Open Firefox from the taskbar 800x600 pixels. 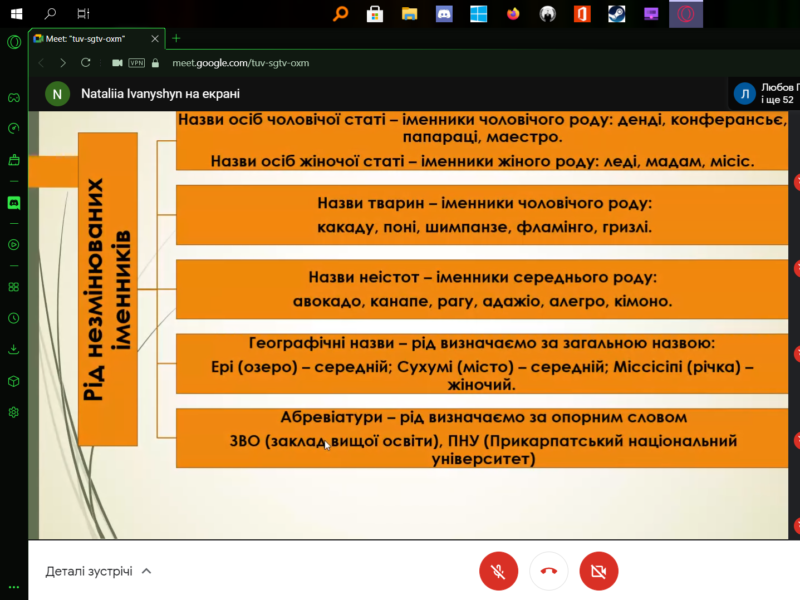click(511, 14)
